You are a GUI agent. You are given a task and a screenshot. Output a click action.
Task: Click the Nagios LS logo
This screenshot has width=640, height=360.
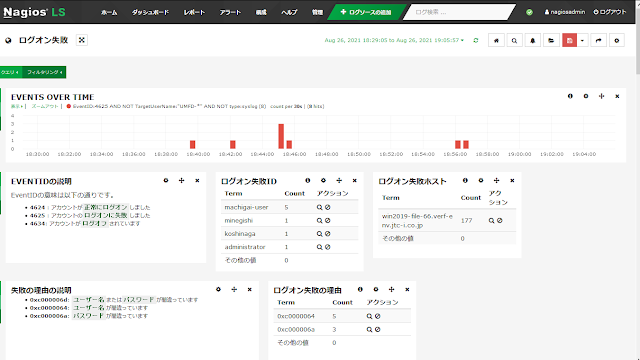coord(34,12)
